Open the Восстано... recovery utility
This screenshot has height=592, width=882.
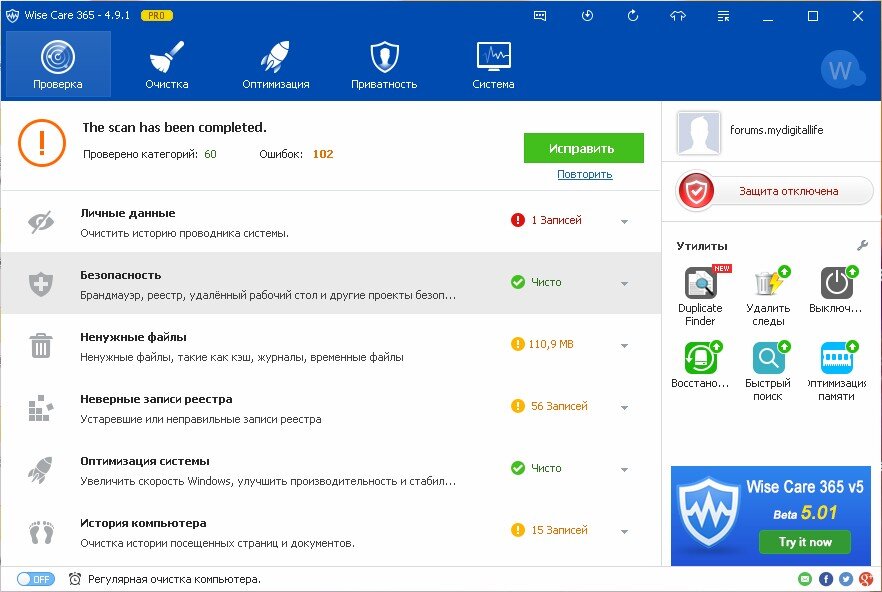700,365
